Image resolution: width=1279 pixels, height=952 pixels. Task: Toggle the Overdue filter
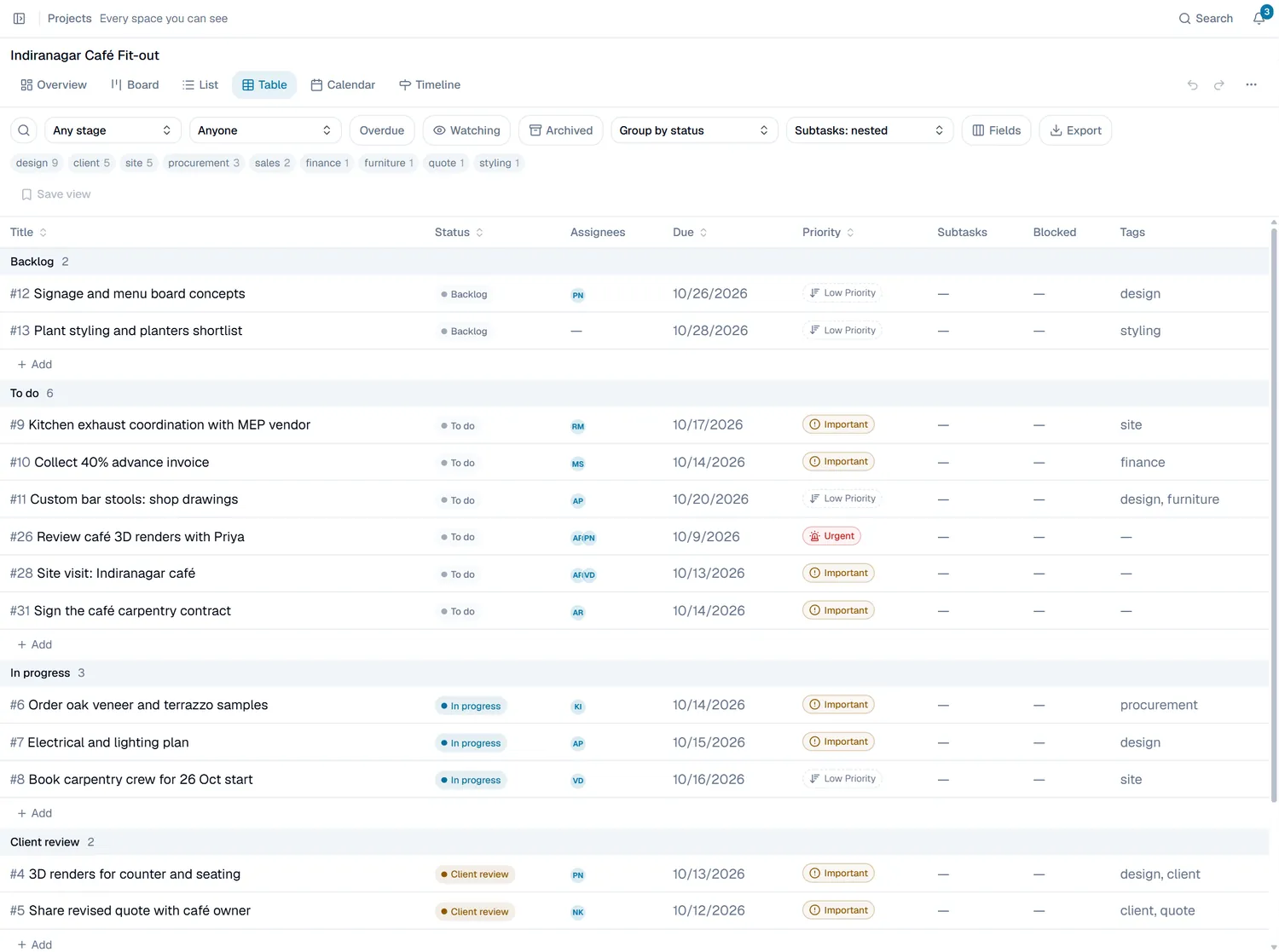pos(382,130)
